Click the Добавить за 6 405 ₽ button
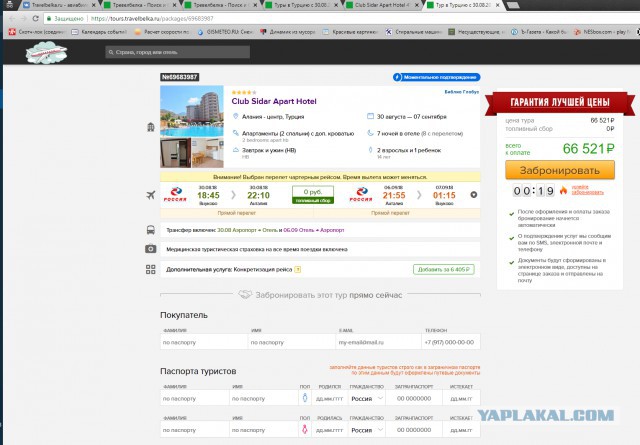The width and height of the screenshot is (640, 445). pyautogui.click(x=444, y=269)
